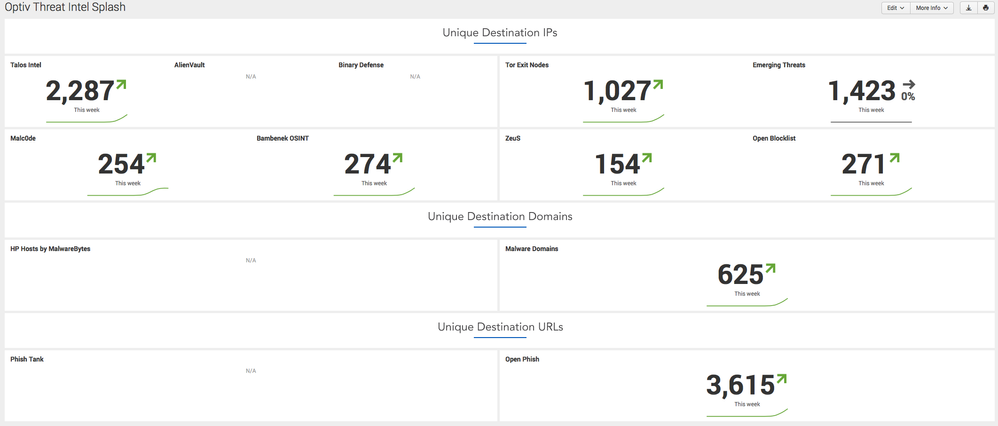Screen dimensions: 998x426
Task: Click the export download icon
Action: point(968,8)
